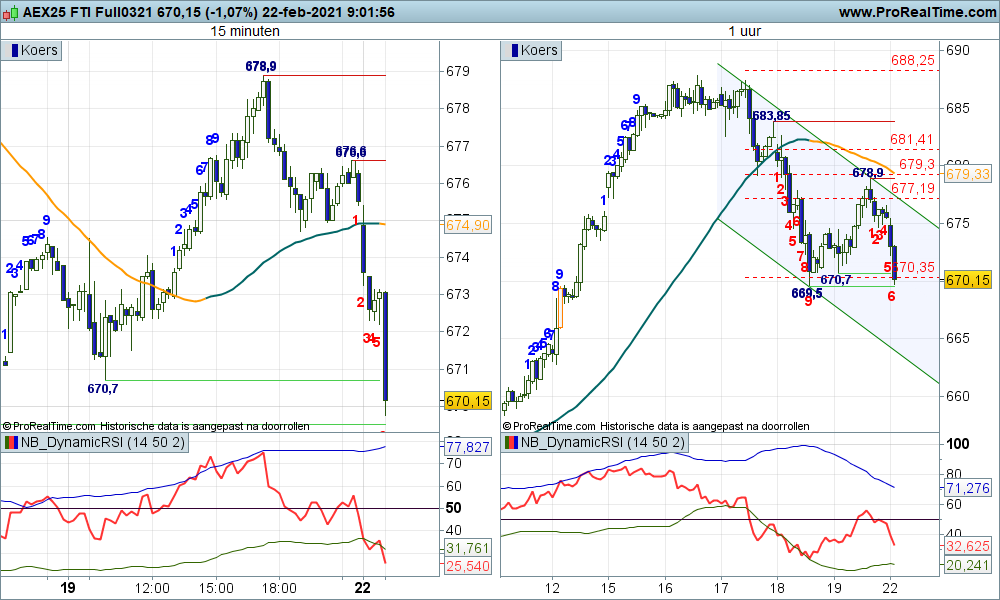Click the orange 679,33 tag on the hourly chart
This screenshot has height=600, width=1000.
[968, 174]
